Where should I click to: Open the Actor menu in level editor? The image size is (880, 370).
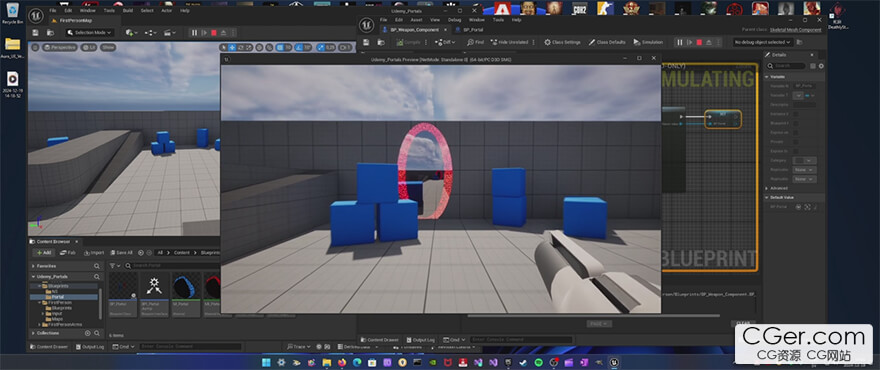(x=167, y=11)
